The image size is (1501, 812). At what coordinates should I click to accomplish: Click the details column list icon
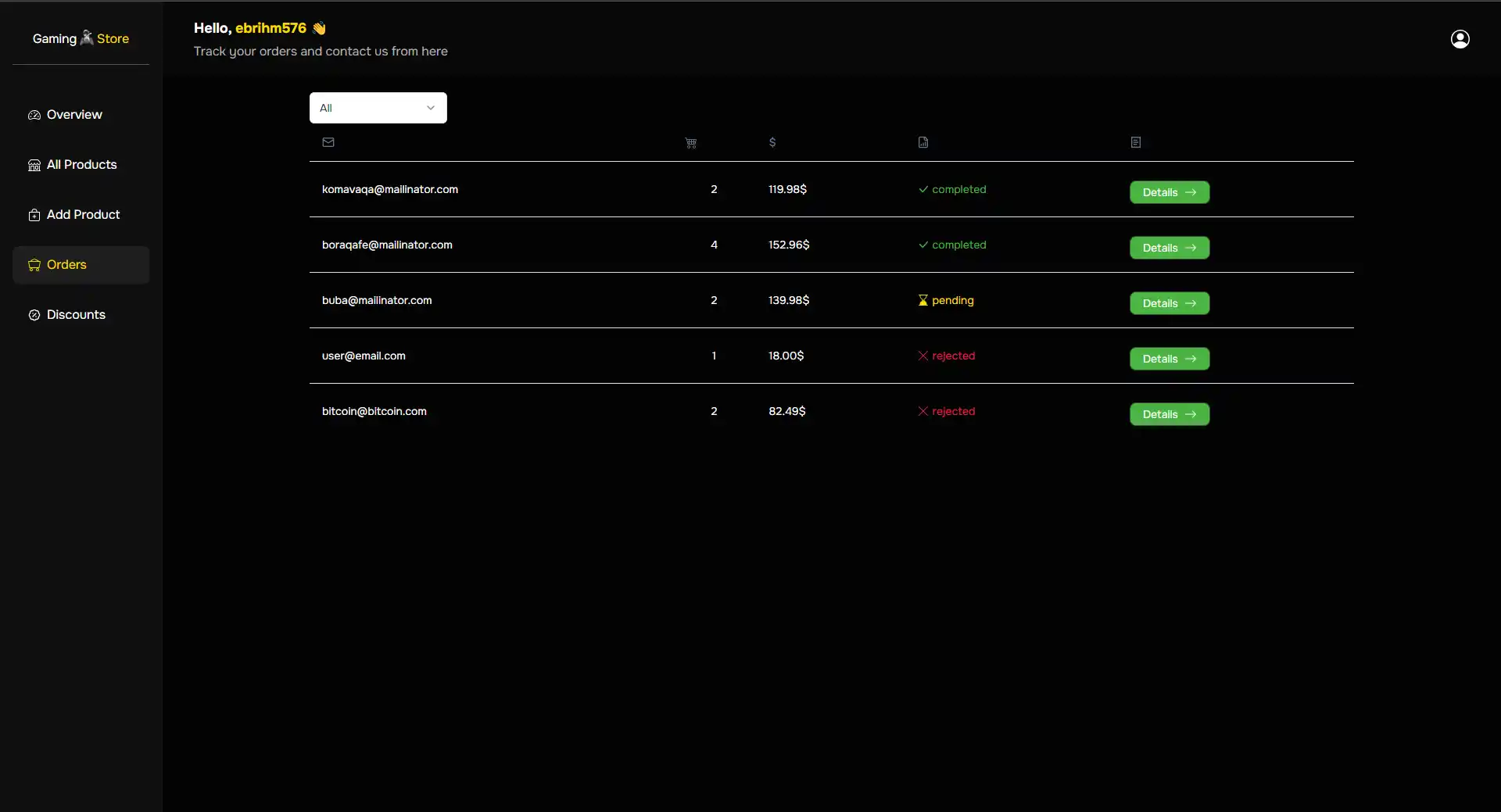pos(1136,142)
